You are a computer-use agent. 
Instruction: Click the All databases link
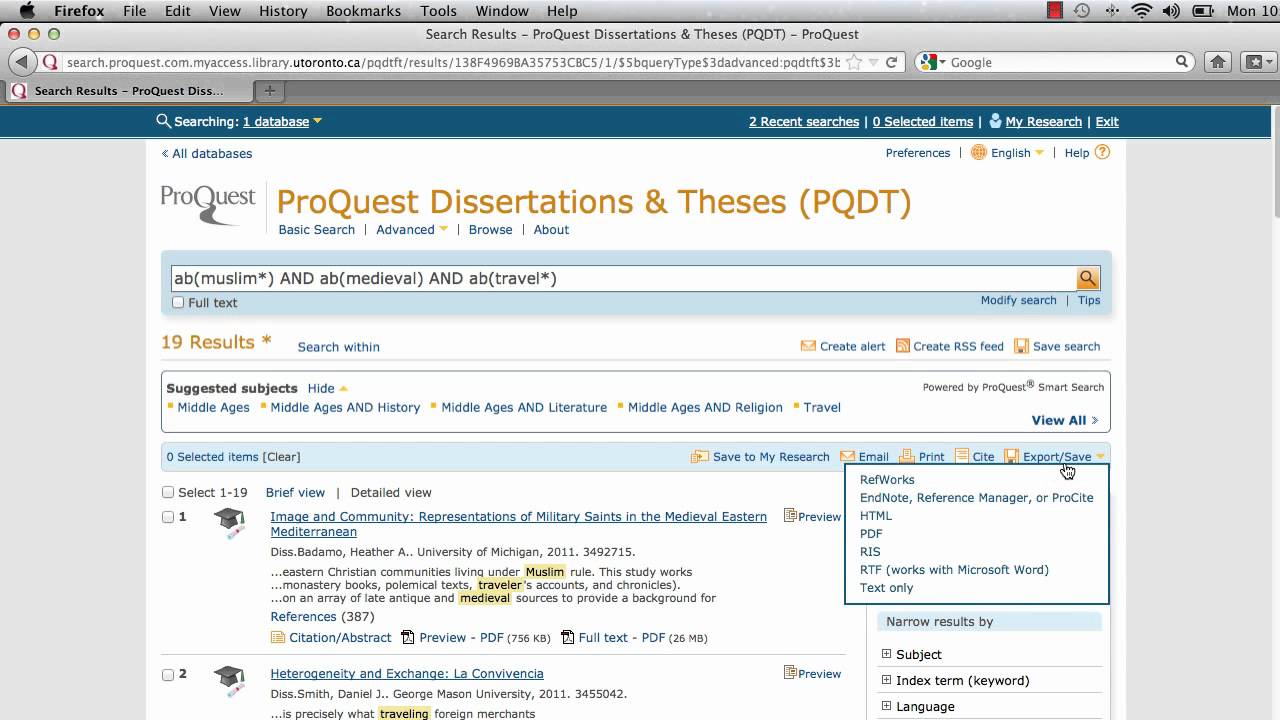pyautogui.click(x=207, y=153)
